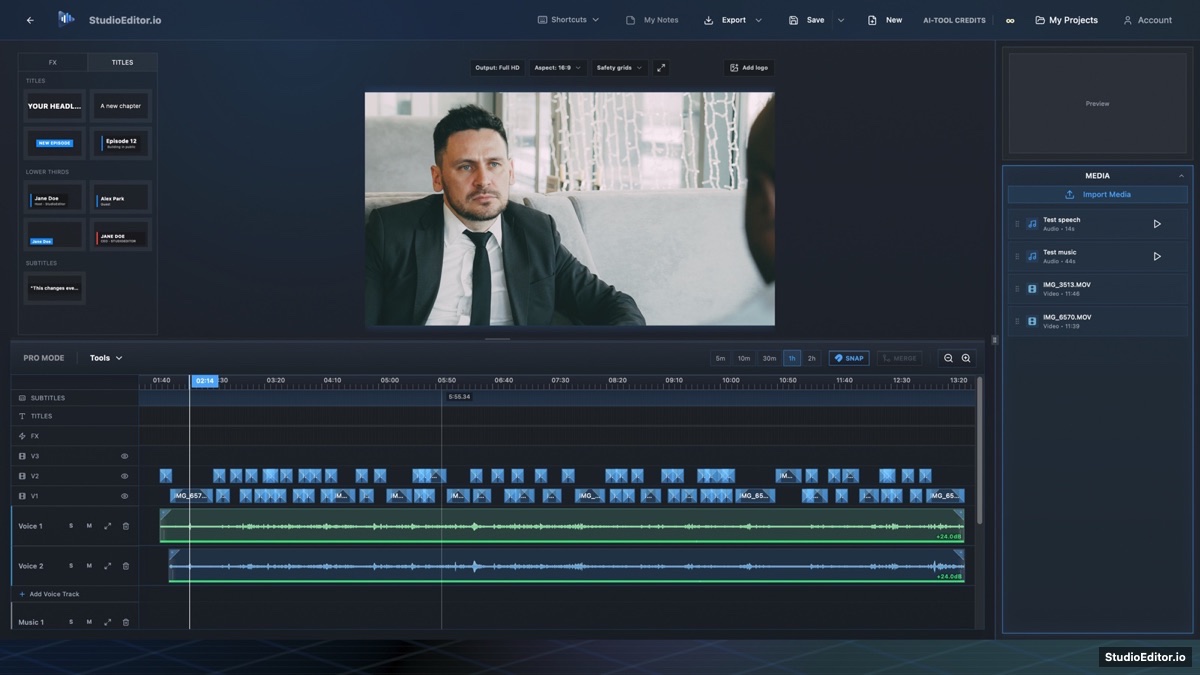Click the fullscreen expand preview icon
The height and width of the screenshot is (675, 1200).
pos(661,68)
